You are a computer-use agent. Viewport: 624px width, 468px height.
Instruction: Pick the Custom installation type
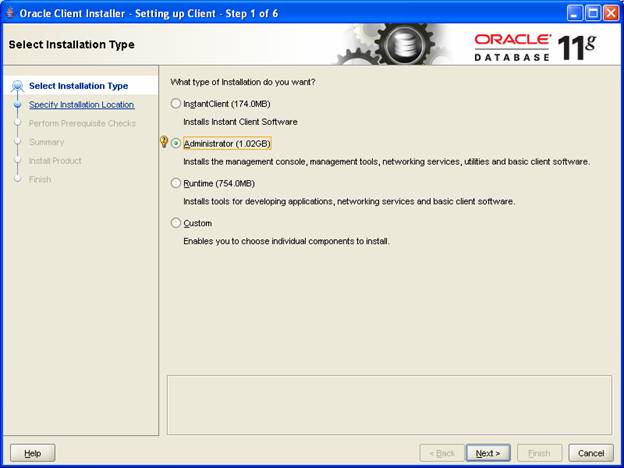point(176,223)
